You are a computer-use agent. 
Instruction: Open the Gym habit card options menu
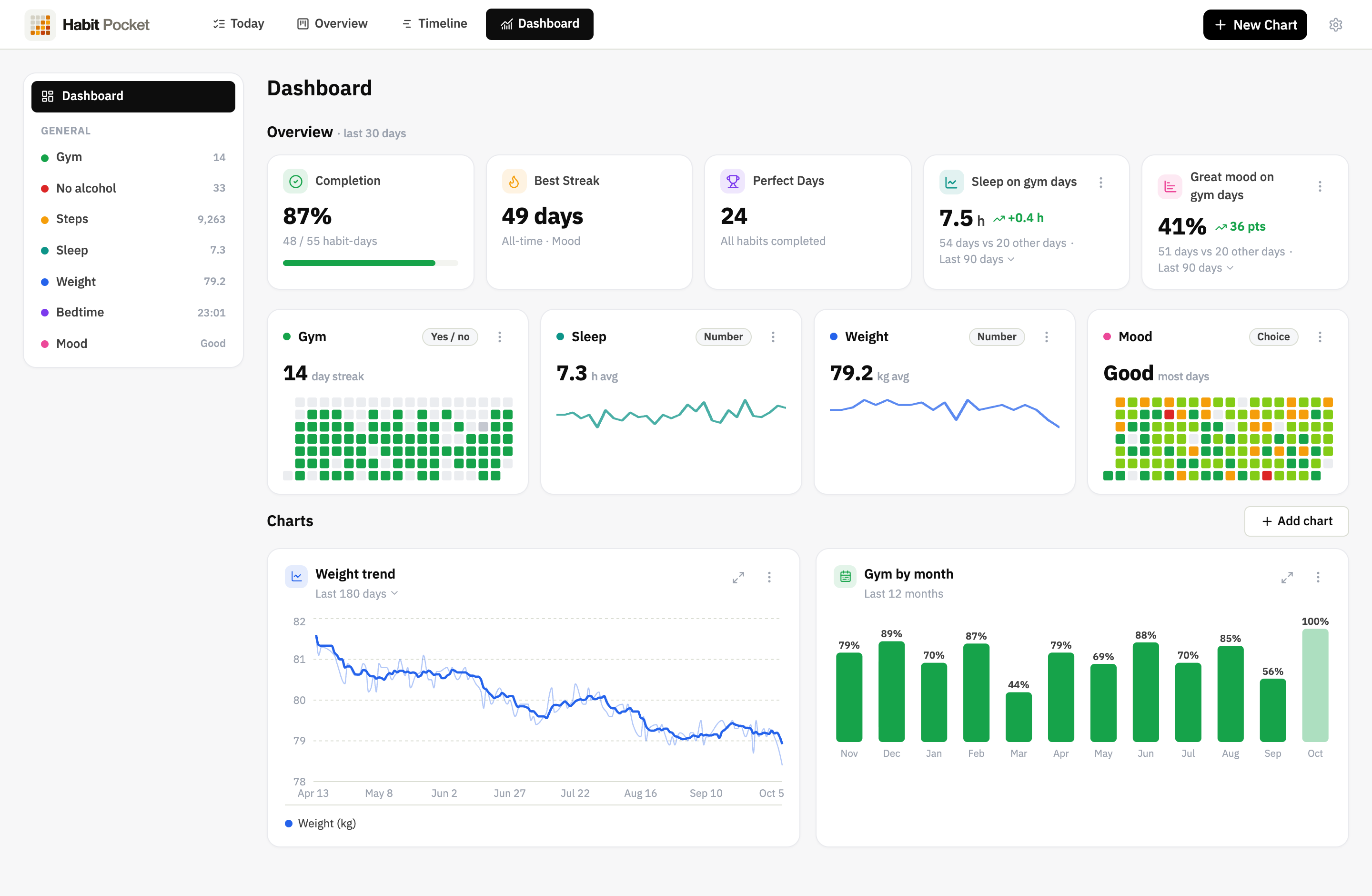499,337
